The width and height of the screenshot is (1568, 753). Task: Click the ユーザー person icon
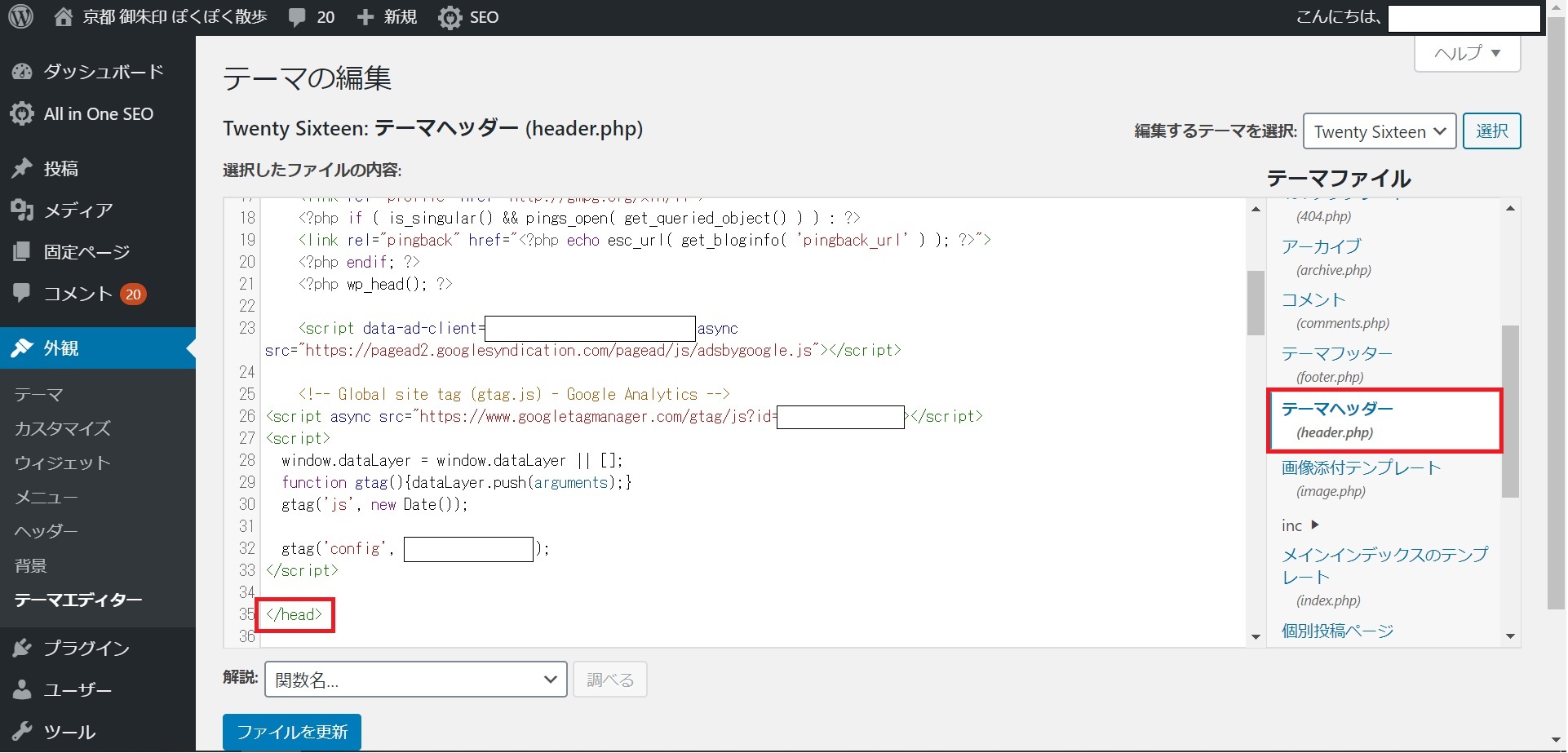point(22,690)
